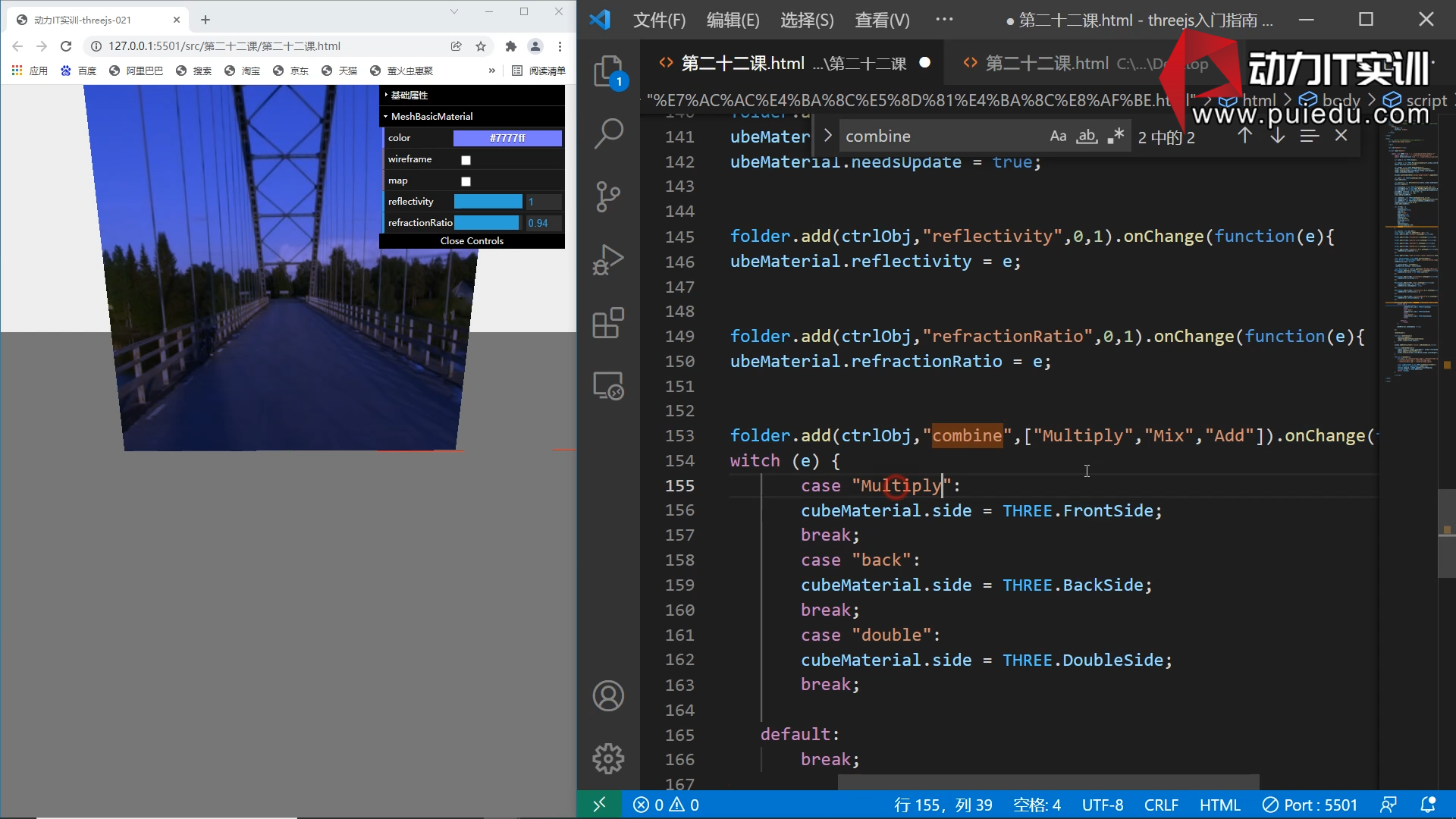1456x819 pixels.
Task: Open the Extensions view
Action: point(609,323)
